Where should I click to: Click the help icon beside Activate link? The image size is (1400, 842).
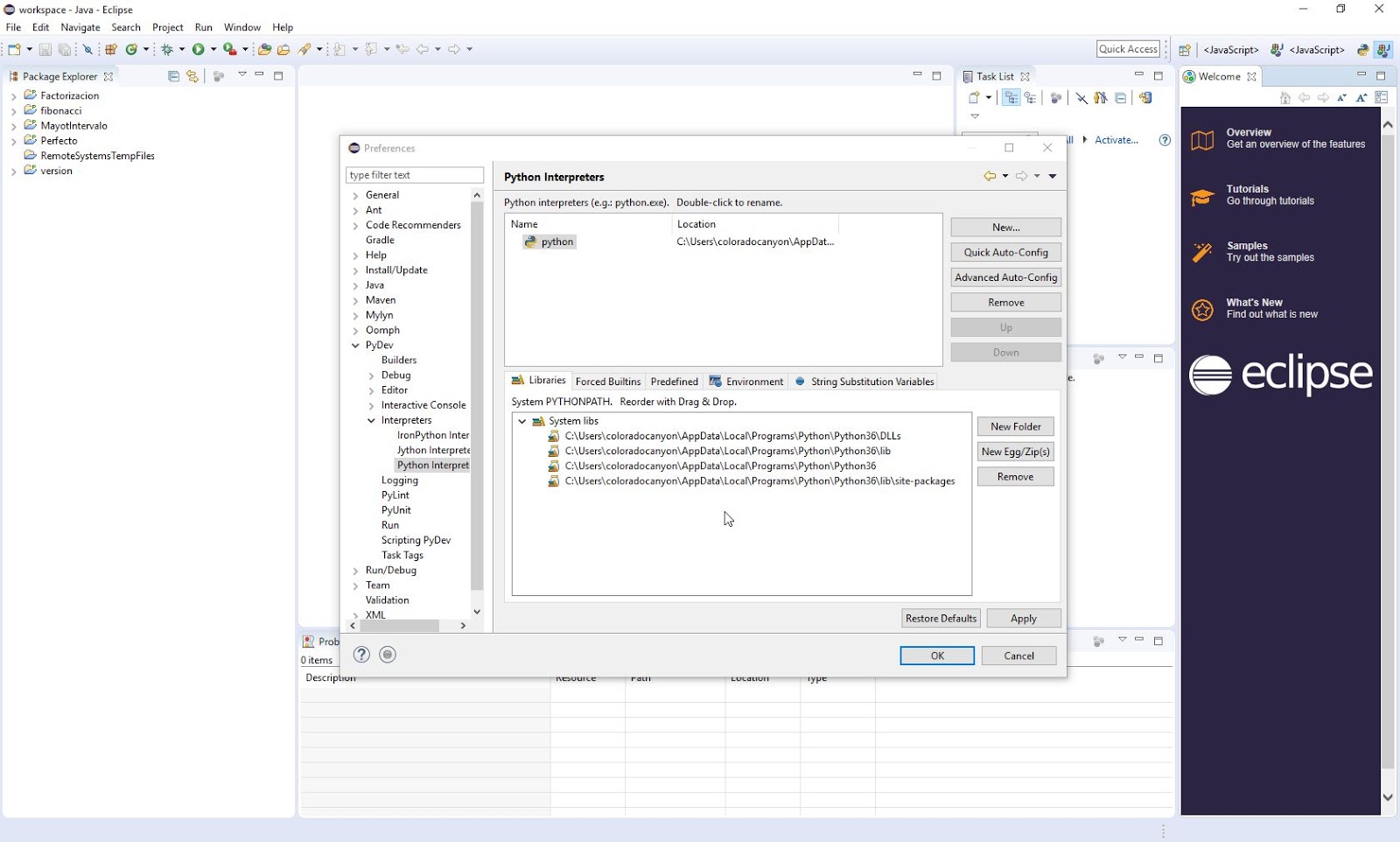coord(1165,140)
